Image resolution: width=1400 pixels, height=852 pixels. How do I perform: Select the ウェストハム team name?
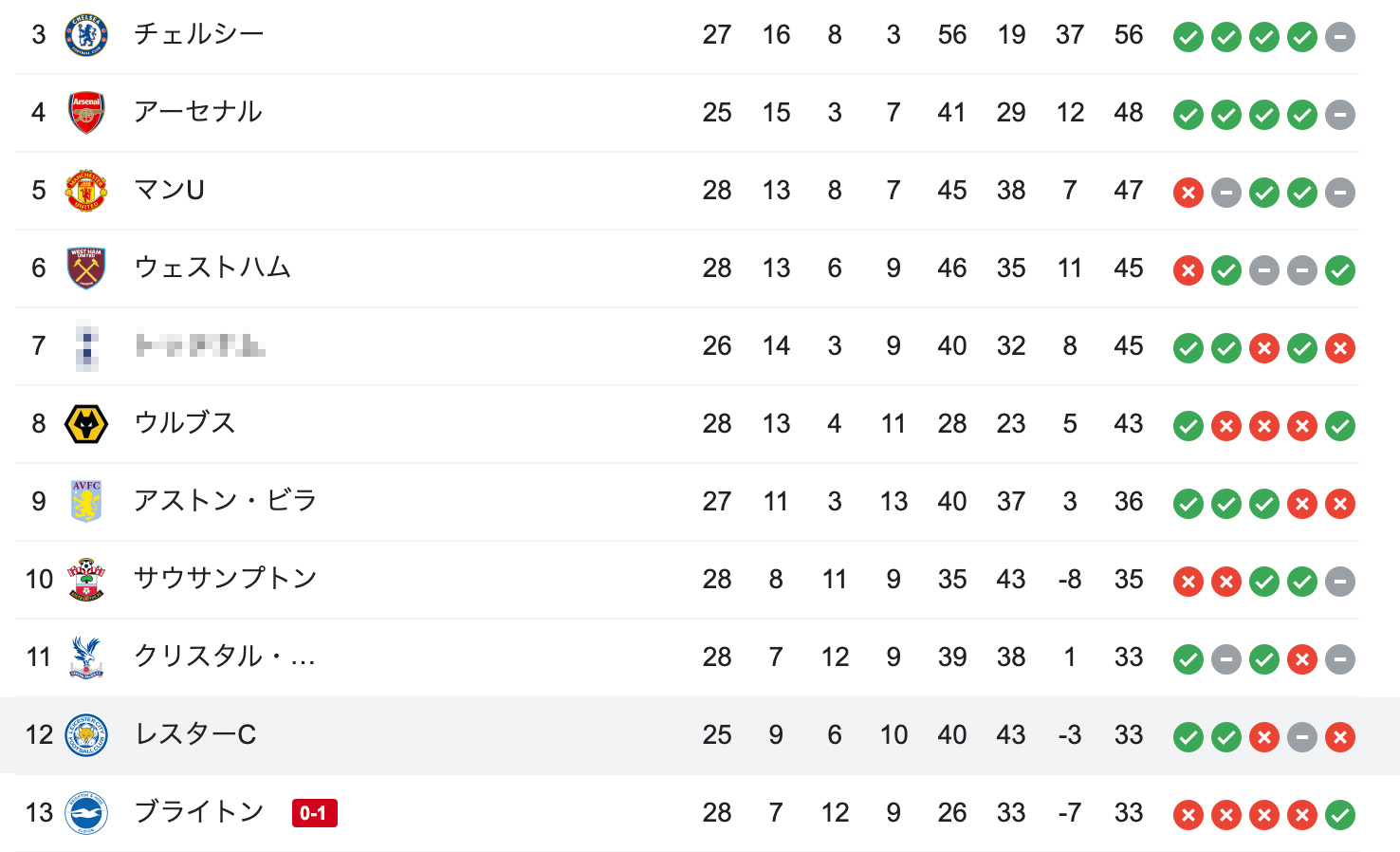[212, 268]
